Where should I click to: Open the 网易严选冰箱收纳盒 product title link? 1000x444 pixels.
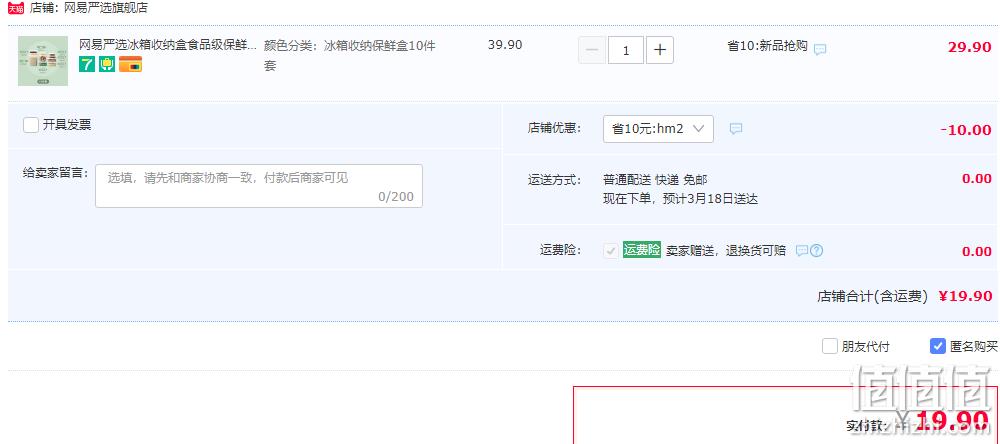click(x=168, y=45)
